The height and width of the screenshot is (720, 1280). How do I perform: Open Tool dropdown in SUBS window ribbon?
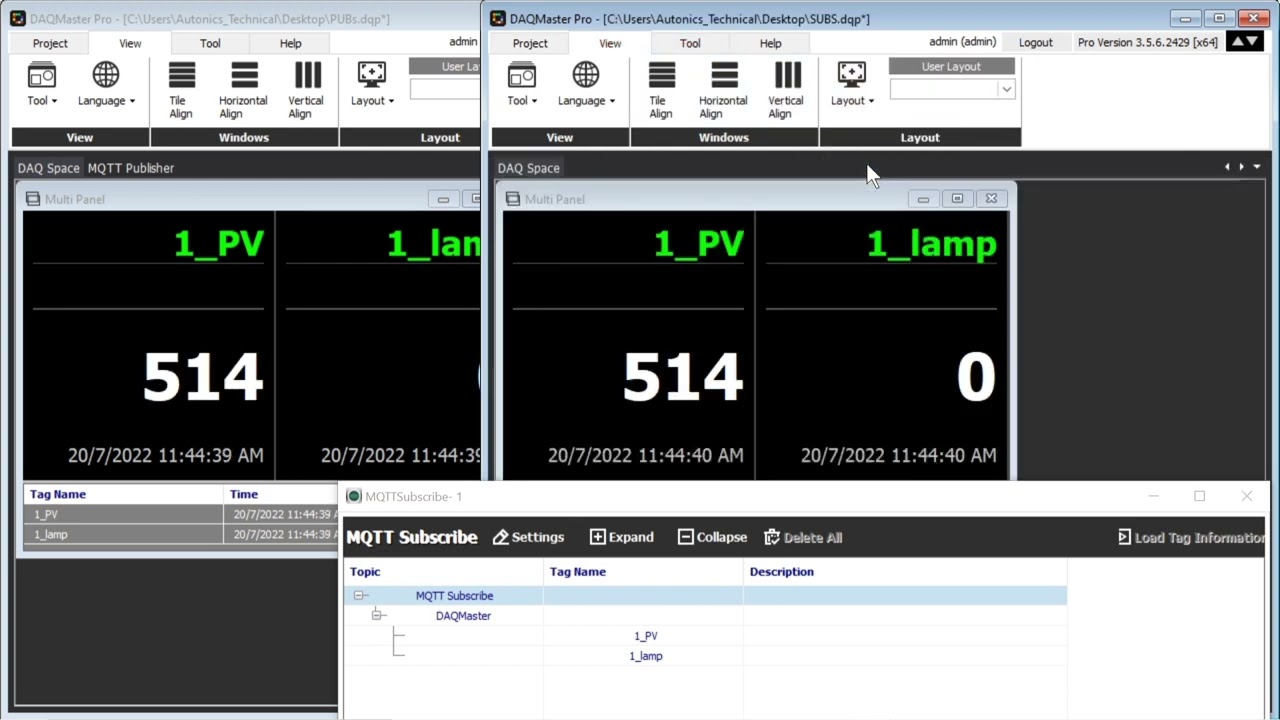521,84
